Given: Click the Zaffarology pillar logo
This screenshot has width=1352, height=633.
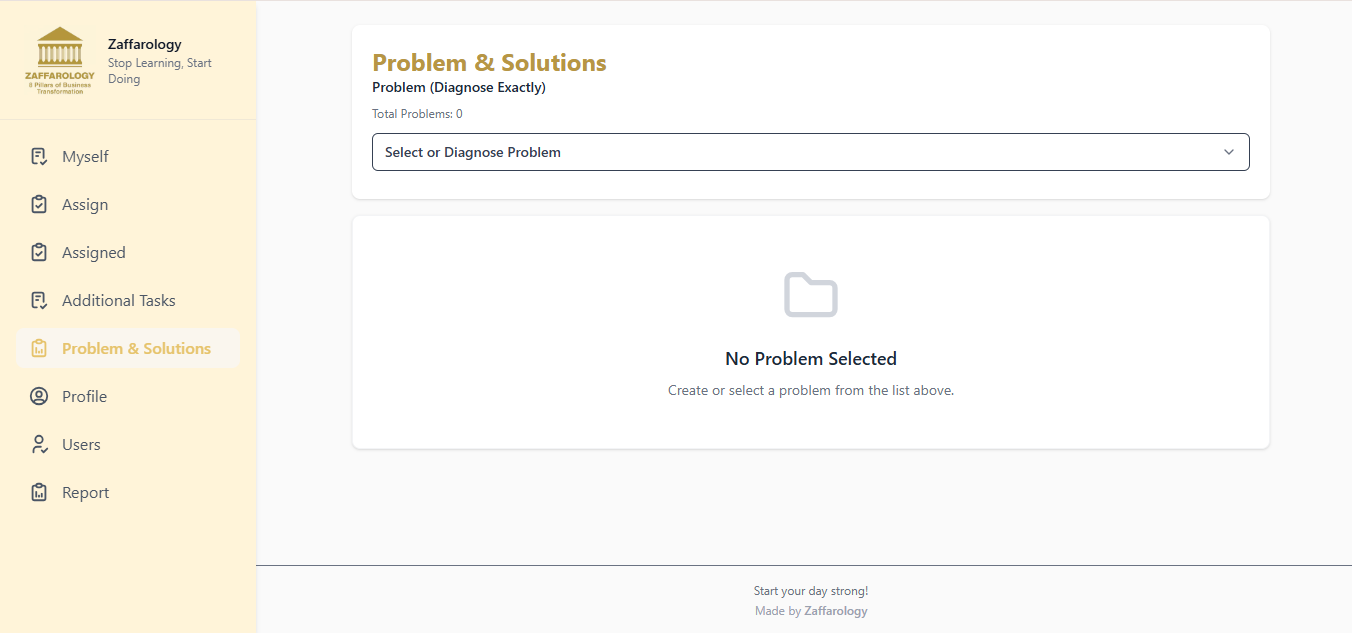Looking at the screenshot, I should point(60,60).
